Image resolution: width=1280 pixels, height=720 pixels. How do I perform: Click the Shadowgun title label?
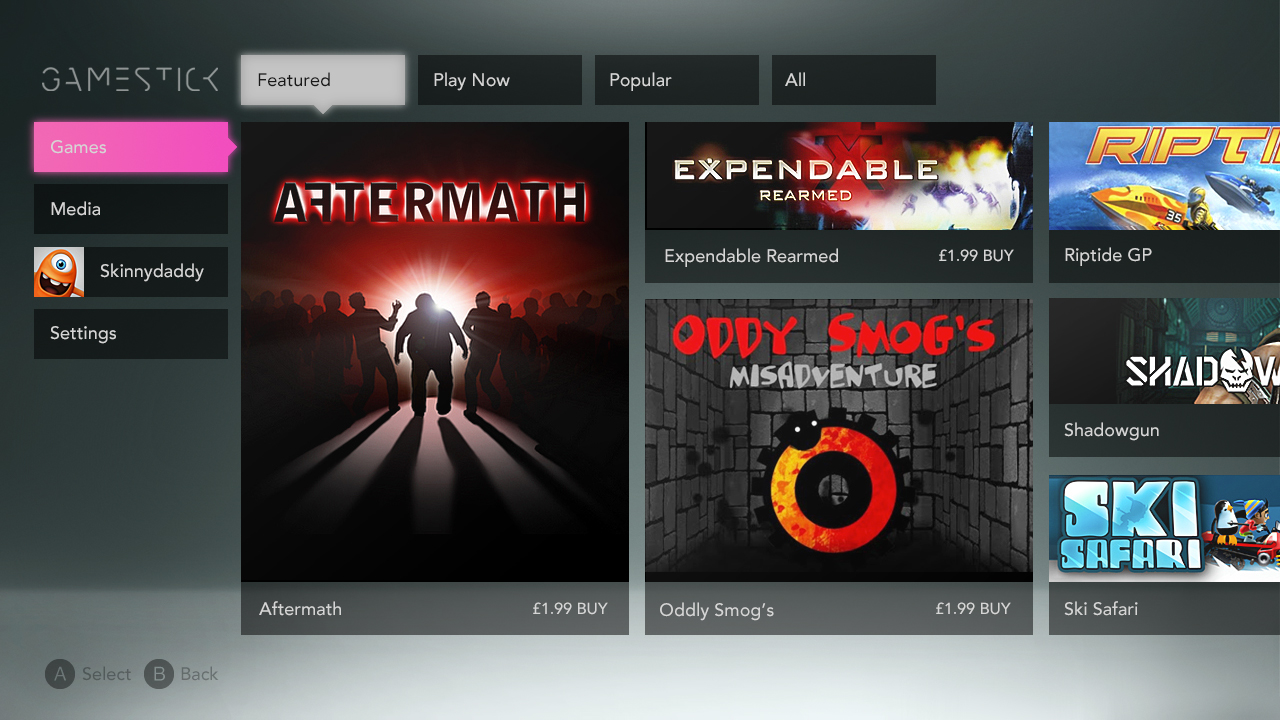pos(1112,430)
